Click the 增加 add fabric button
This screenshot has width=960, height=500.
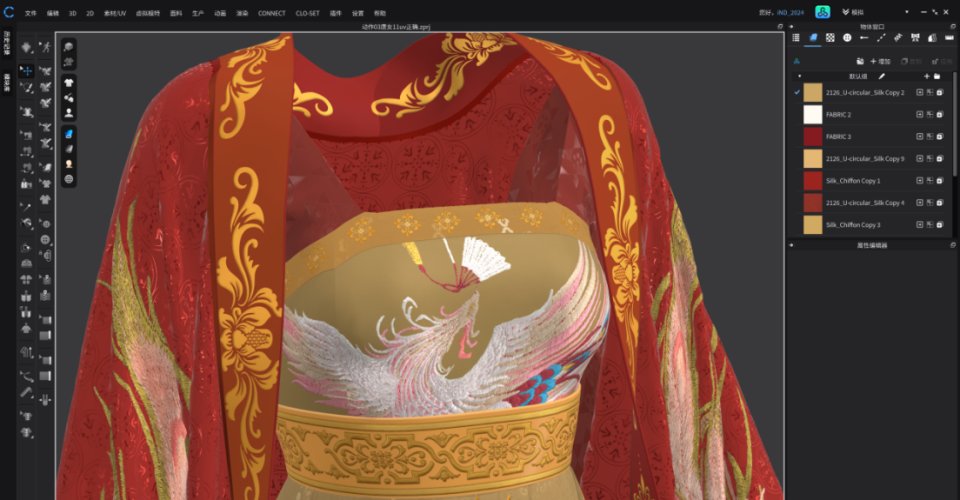click(881, 61)
